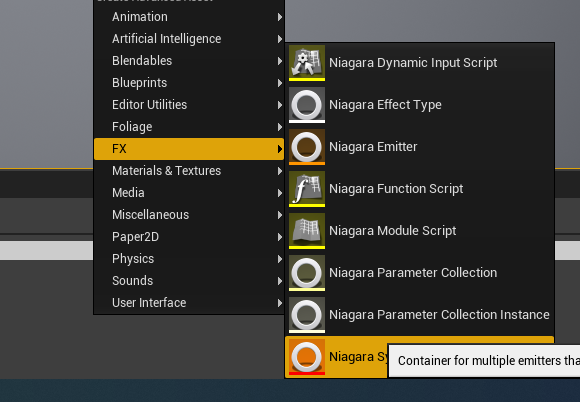Viewport: 580px width, 402px height.
Task: Choose the Paper2D menu entry
Action: pyautogui.click(x=189, y=237)
